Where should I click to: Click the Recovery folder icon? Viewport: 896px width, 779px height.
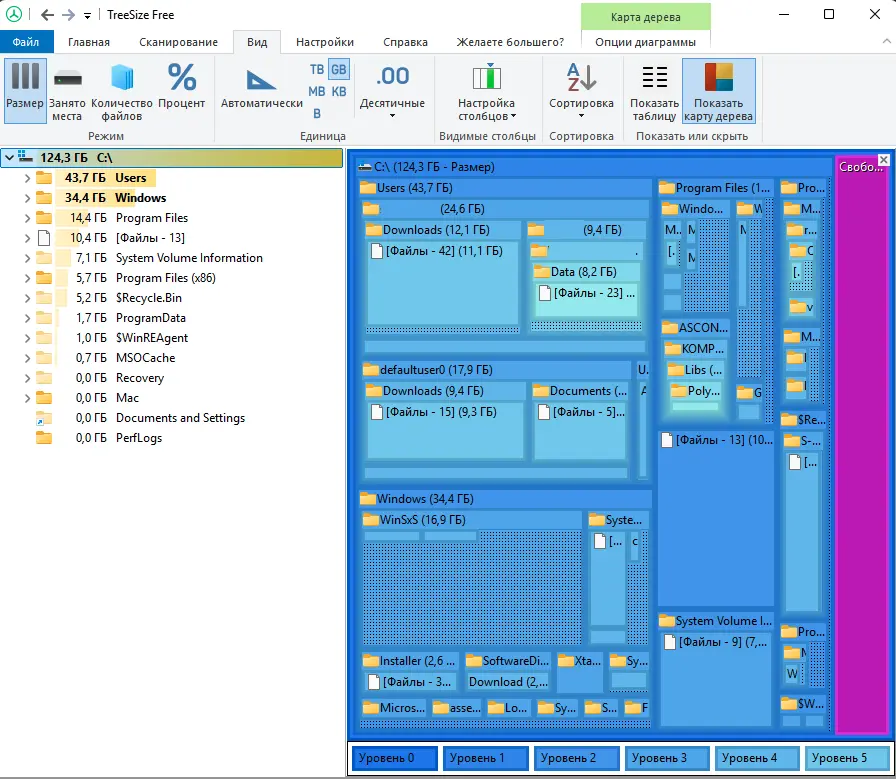43,378
